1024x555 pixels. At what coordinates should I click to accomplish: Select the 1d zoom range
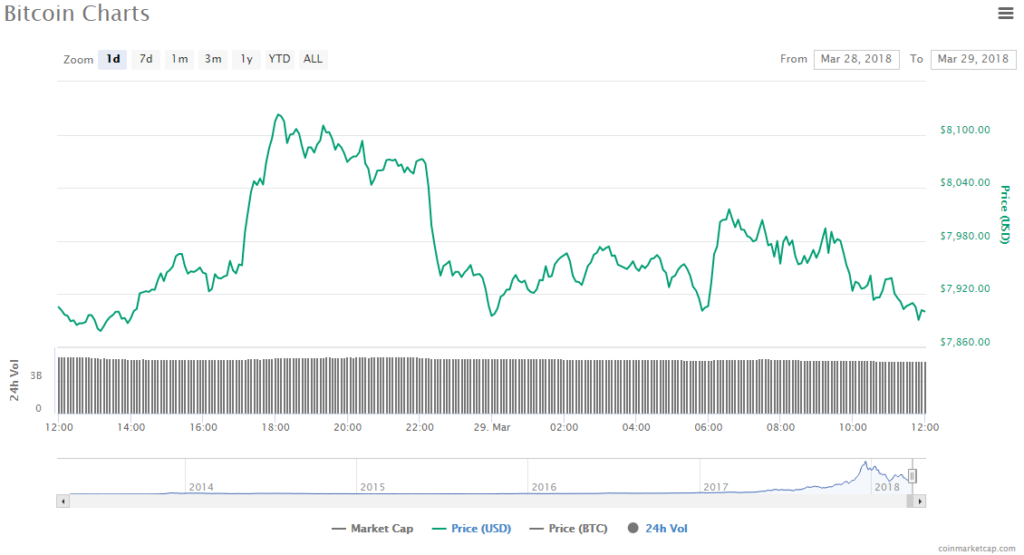[112, 59]
